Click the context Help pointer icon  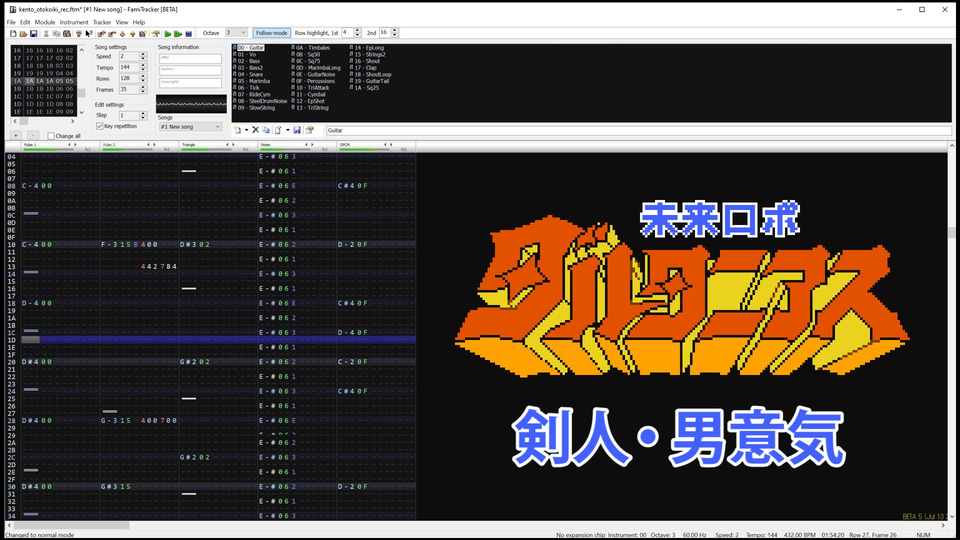89,34
